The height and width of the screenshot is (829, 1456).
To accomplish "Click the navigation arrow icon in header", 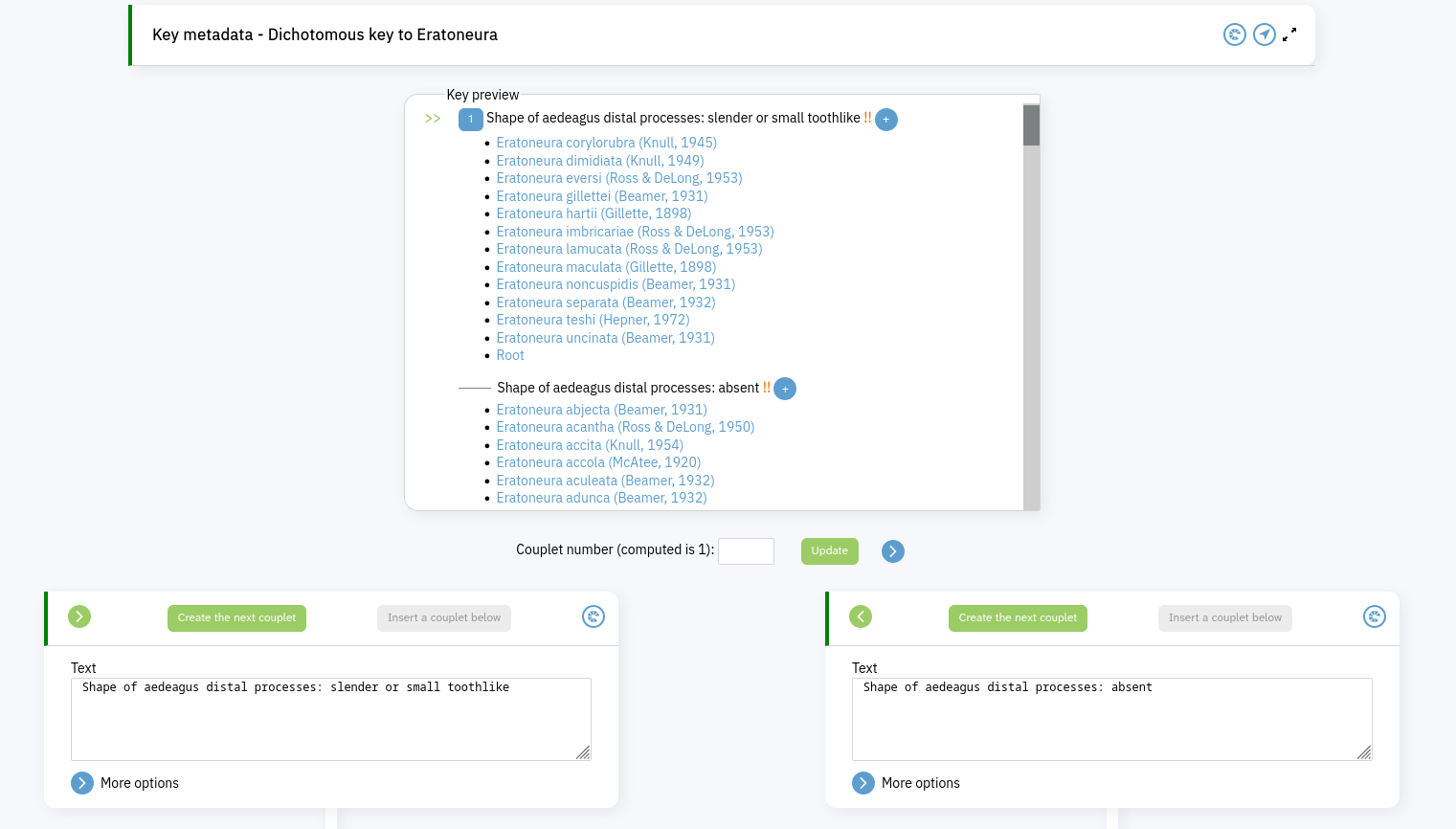I will (x=1265, y=35).
